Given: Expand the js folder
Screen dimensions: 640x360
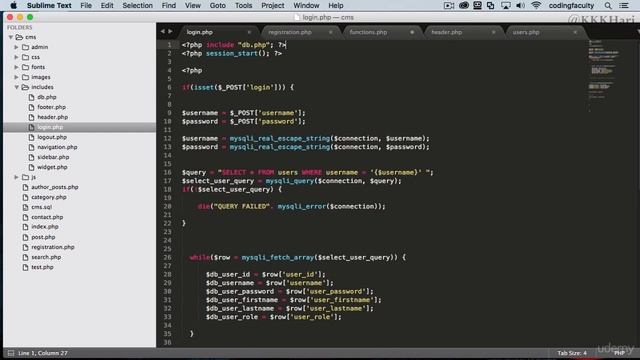Looking at the screenshot, I should [16, 177].
